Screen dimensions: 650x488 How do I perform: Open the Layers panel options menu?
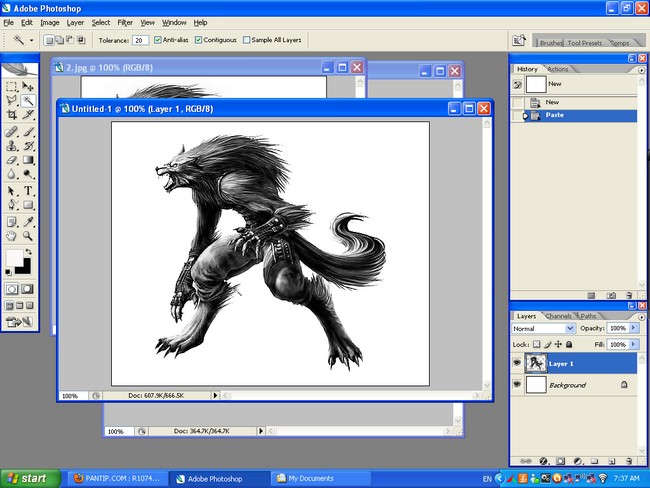(642, 317)
